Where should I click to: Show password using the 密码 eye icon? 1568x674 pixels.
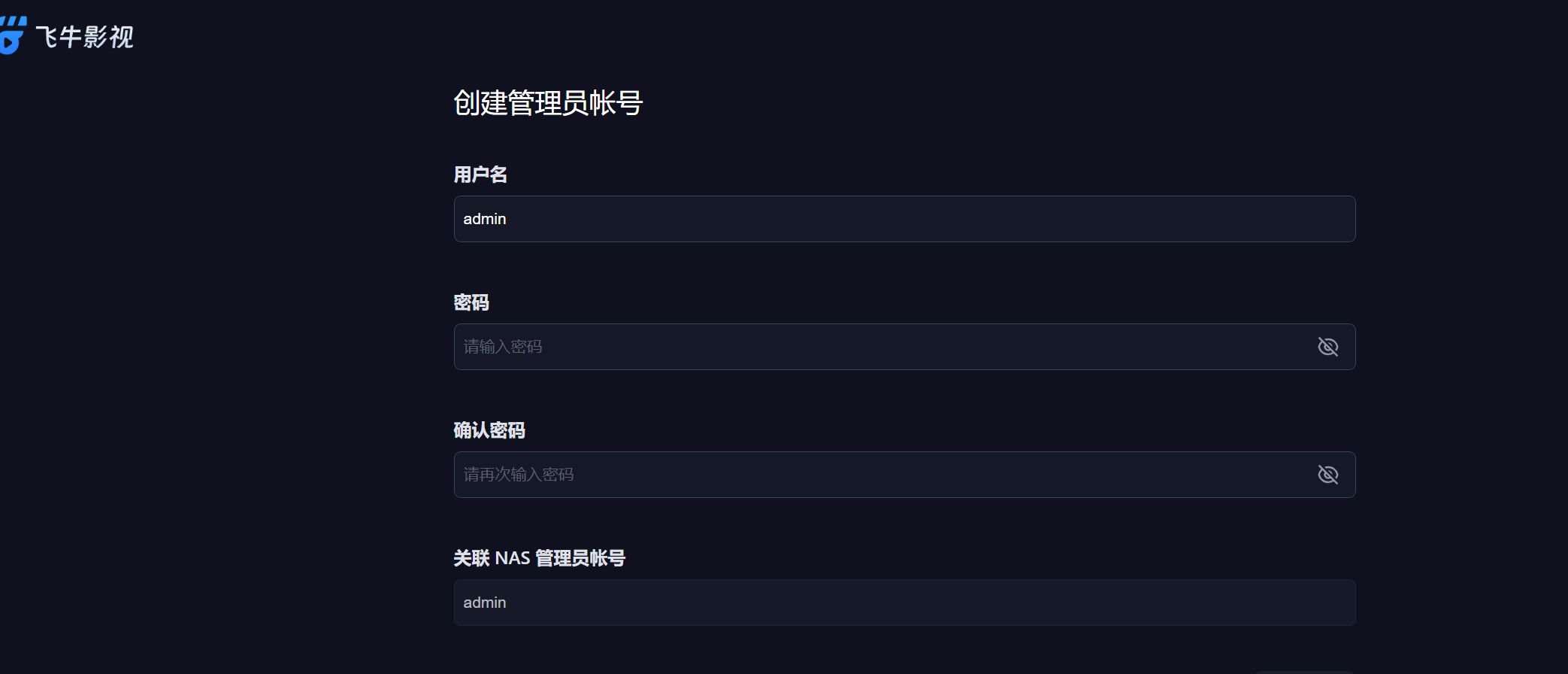1328,347
